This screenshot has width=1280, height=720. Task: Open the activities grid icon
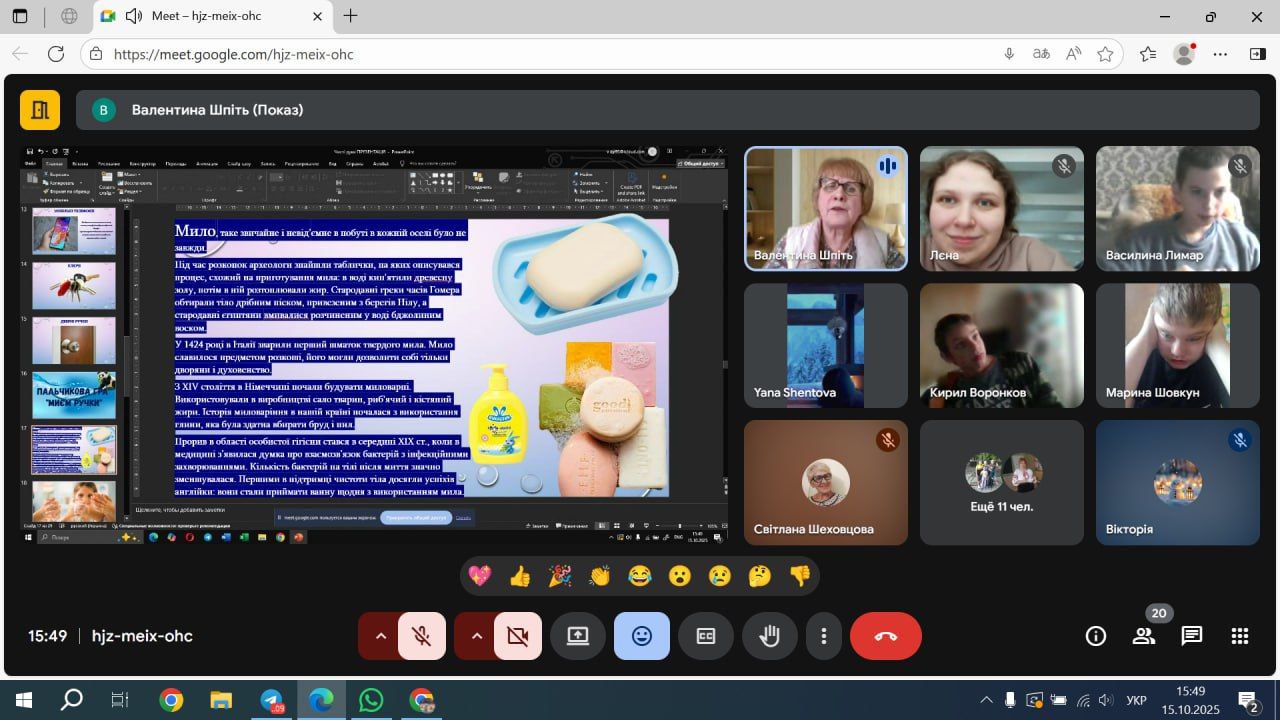click(1240, 636)
